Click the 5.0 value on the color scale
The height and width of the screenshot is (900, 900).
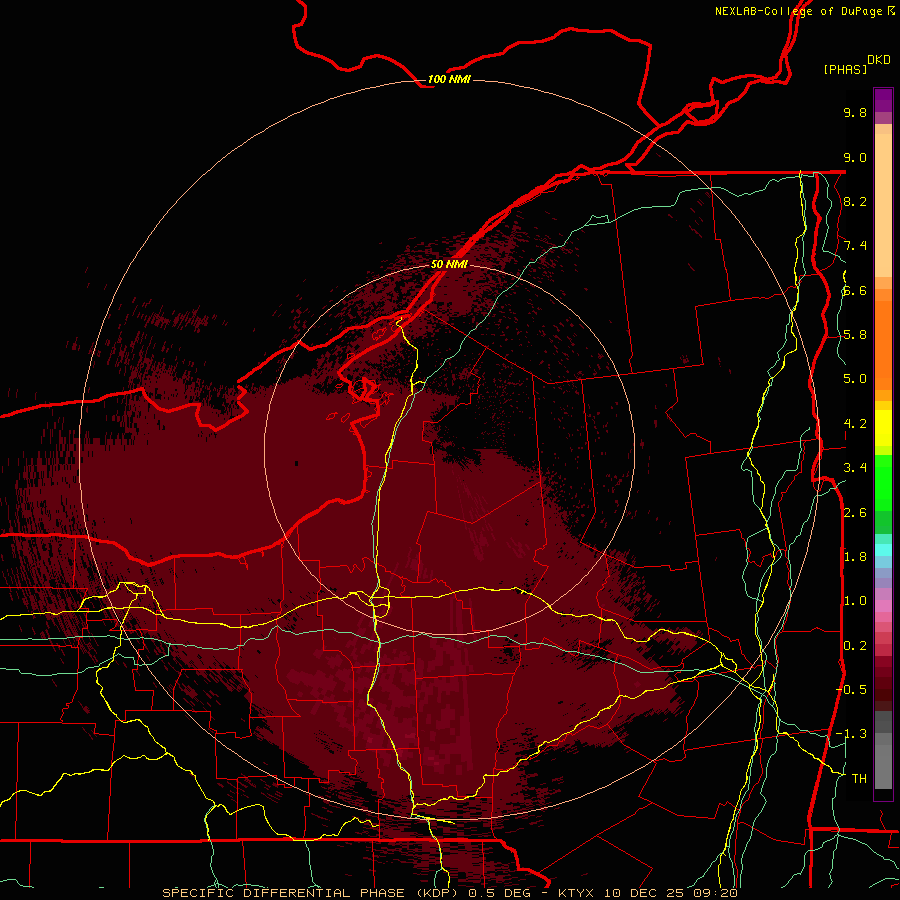pyautogui.click(x=855, y=379)
